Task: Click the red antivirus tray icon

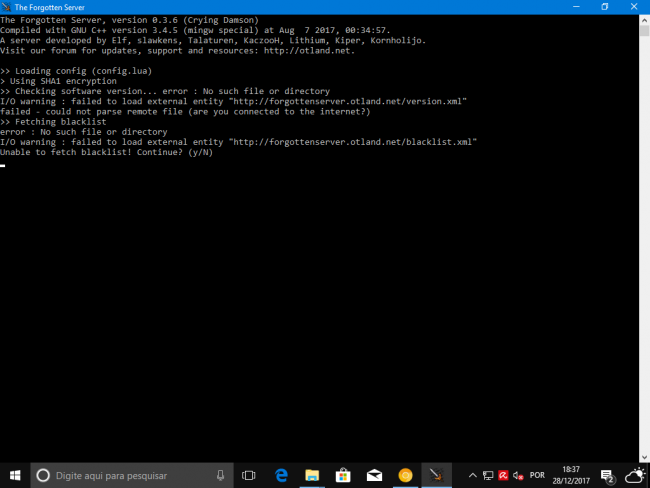Action: tap(503, 476)
